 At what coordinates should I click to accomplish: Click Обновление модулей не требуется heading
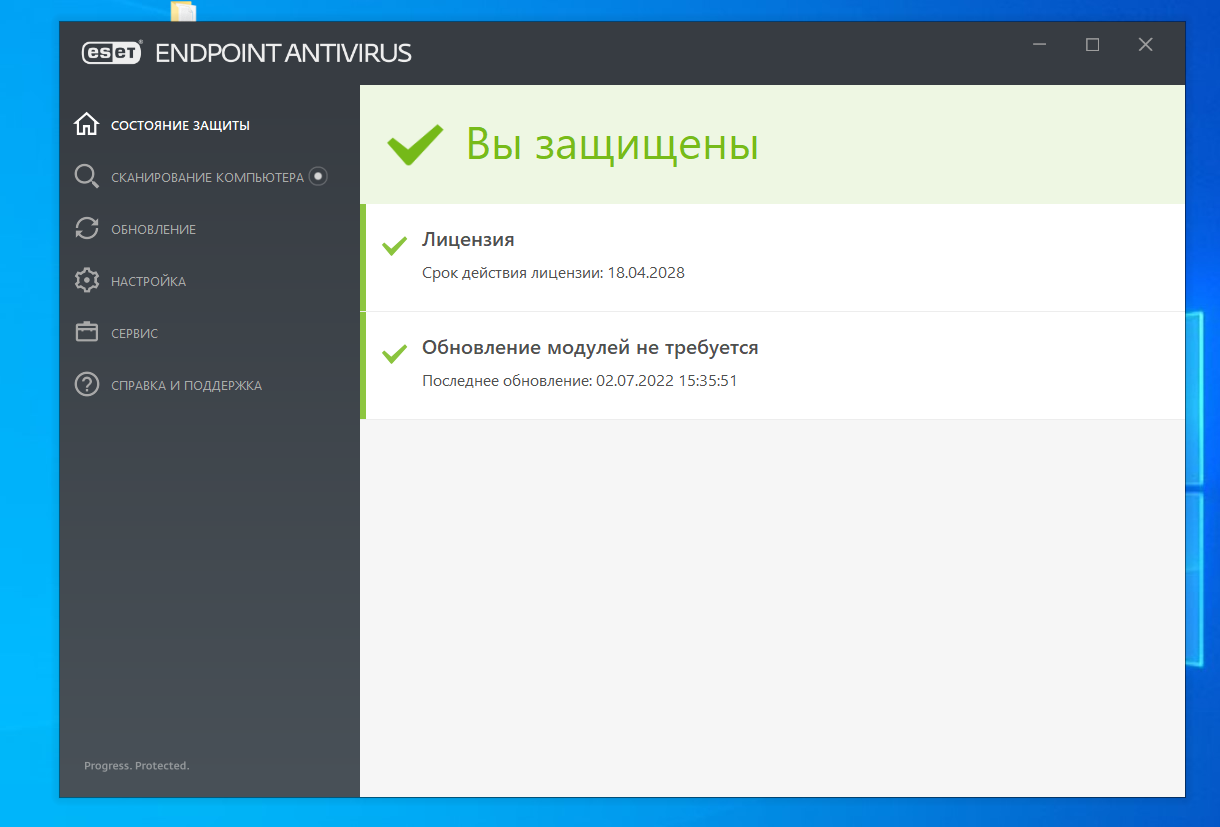pos(590,348)
